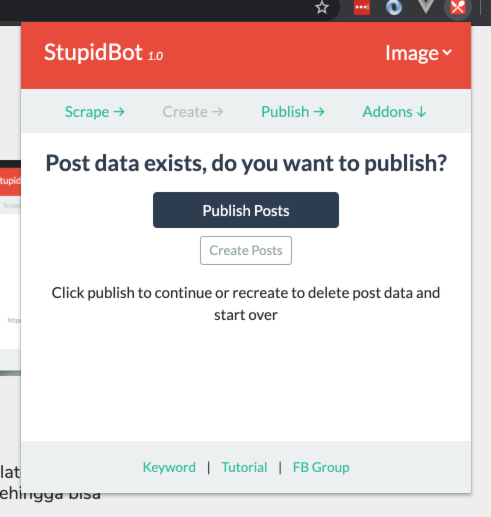Click the bookmark star icon

322,7
